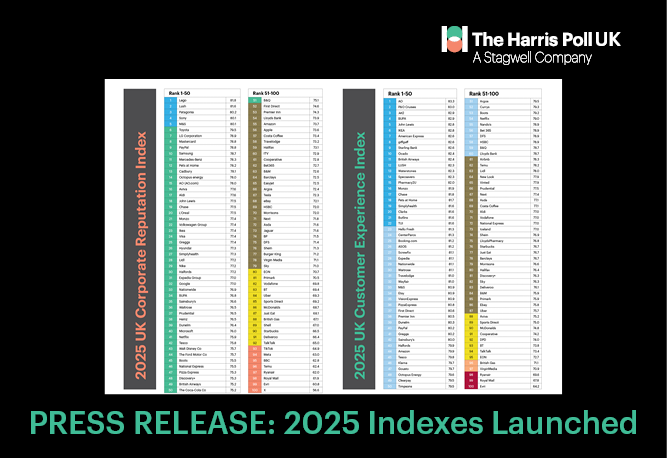
Task: Select the 'Timpsons' row
Action: [x=420, y=387]
